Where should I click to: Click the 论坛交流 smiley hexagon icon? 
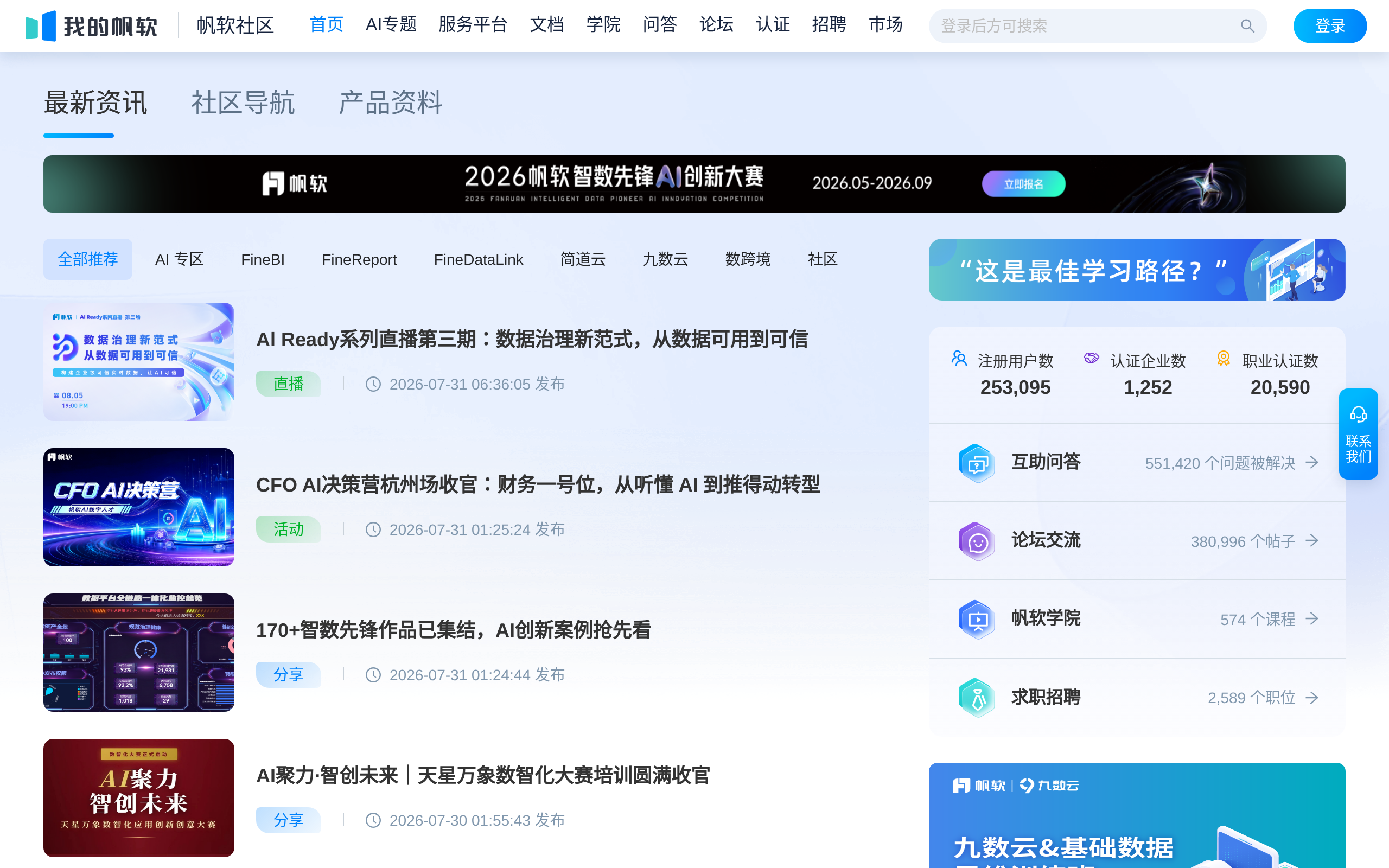(976, 541)
